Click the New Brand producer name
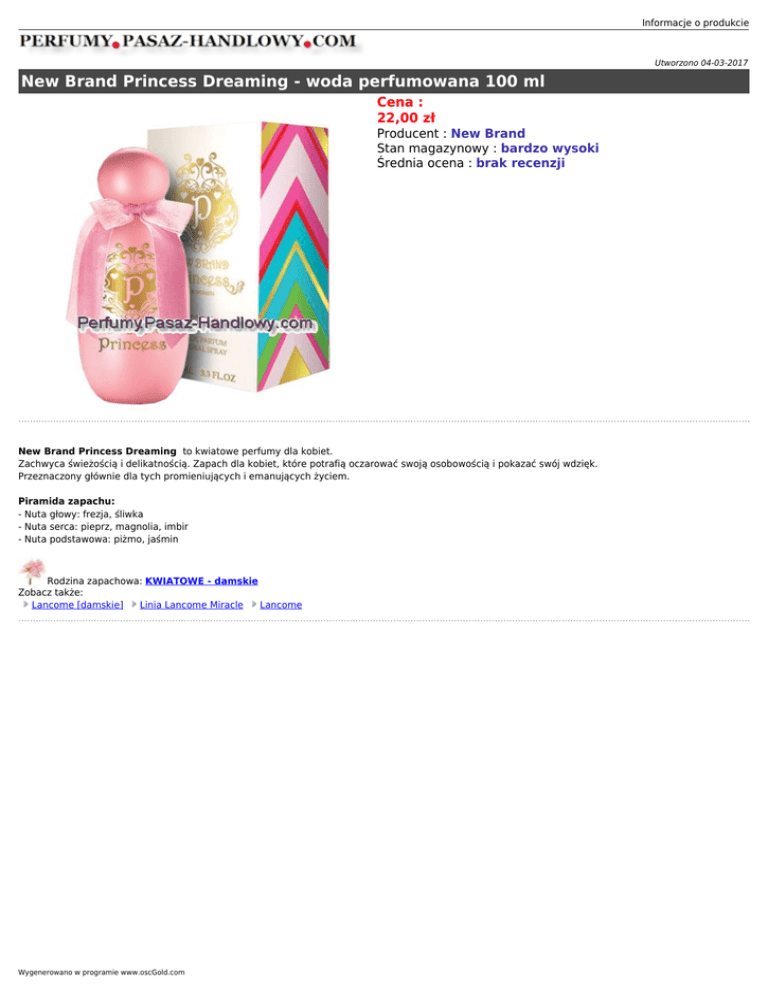The height and width of the screenshot is (994, 768). click(x=488, y=134)
